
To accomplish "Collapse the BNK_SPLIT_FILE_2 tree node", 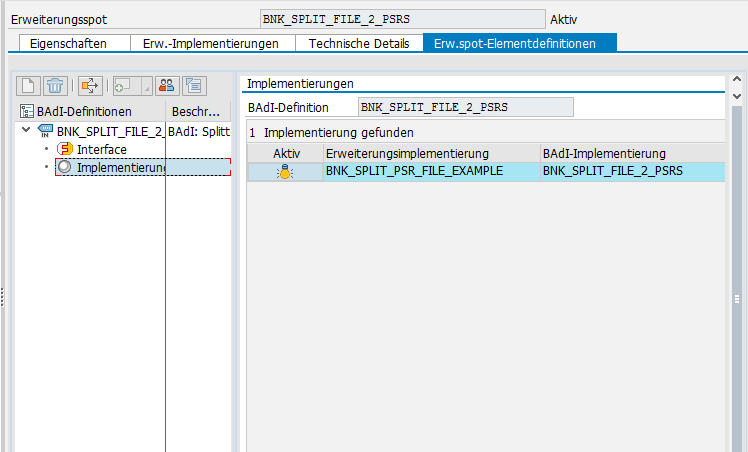I will point(25,131).
